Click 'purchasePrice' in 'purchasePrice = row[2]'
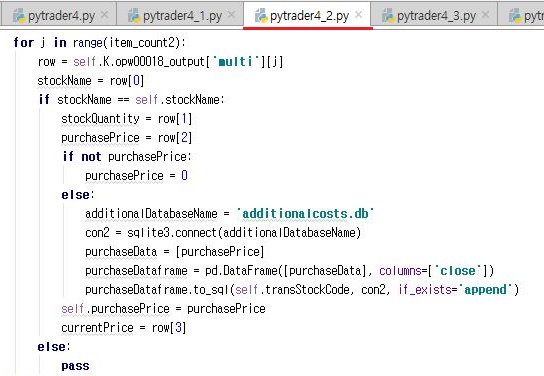 tap(100, 138)
